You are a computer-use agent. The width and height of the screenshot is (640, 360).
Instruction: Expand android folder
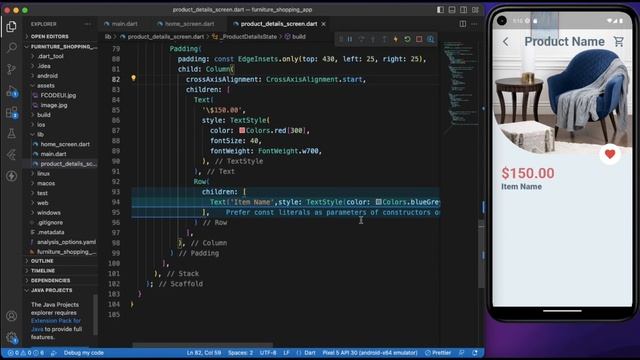click(47, 76)
